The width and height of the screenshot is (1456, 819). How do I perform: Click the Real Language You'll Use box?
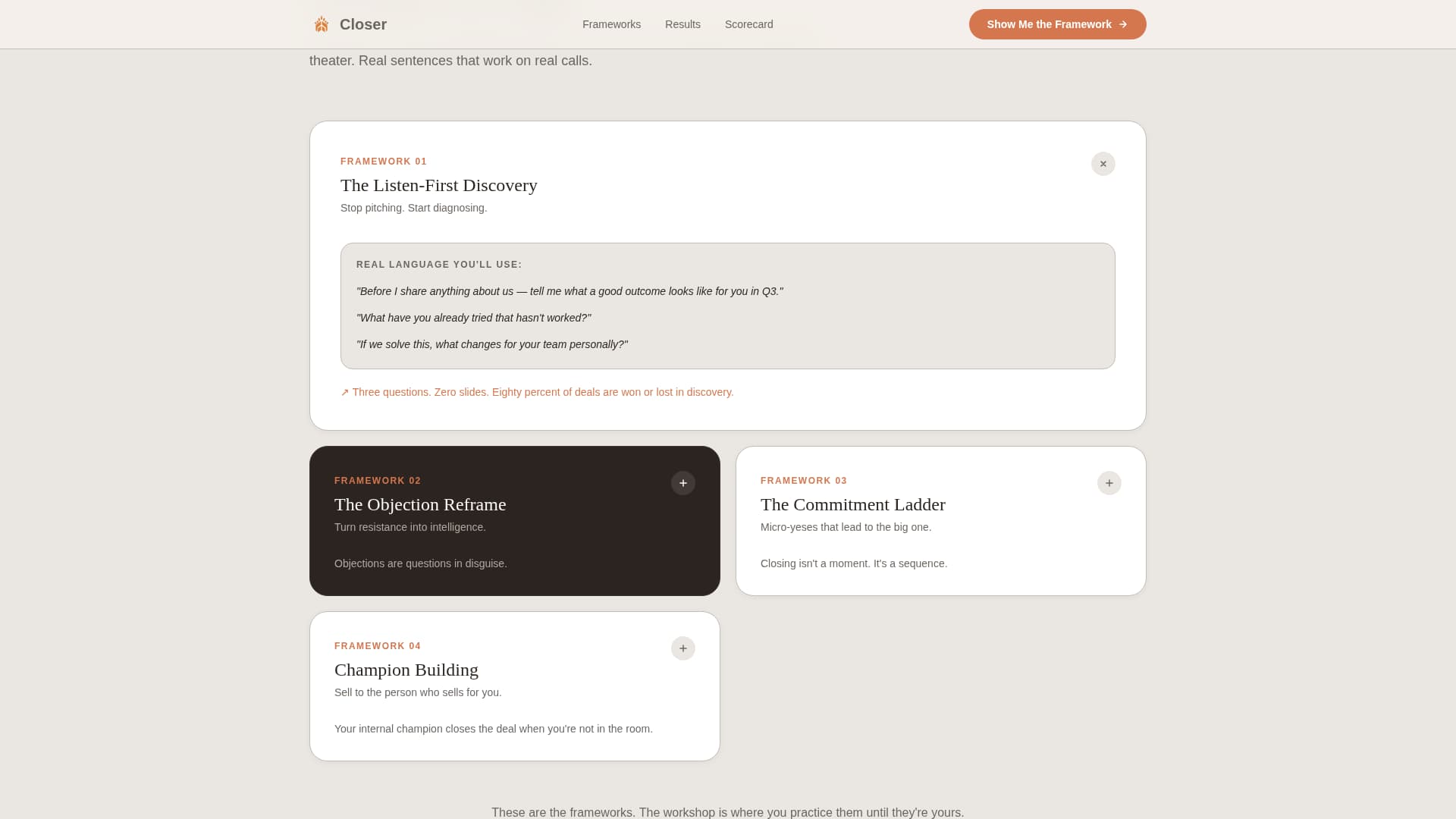[x=727, y=306]
